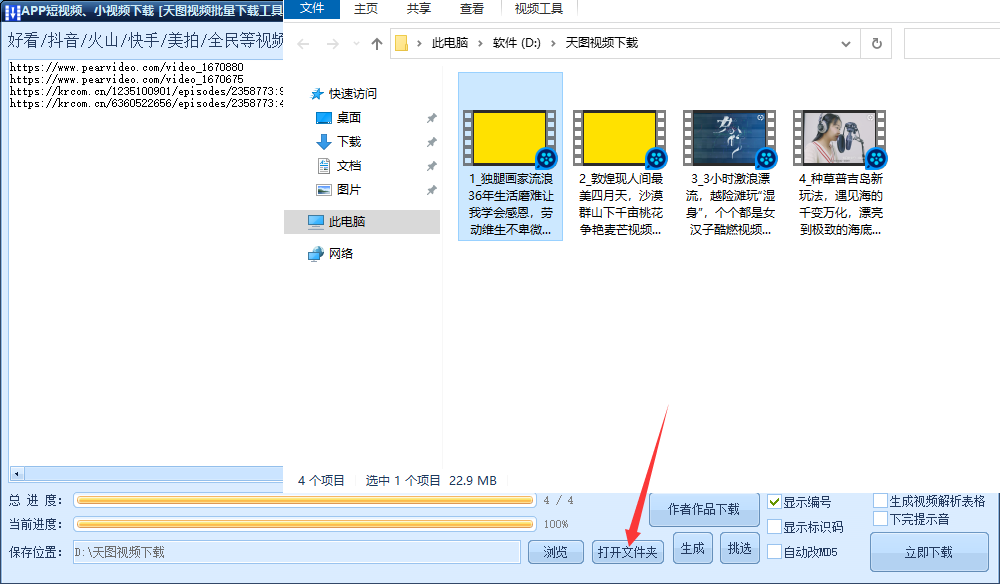
Task: Go up one folder level
Action: [377, 44]
